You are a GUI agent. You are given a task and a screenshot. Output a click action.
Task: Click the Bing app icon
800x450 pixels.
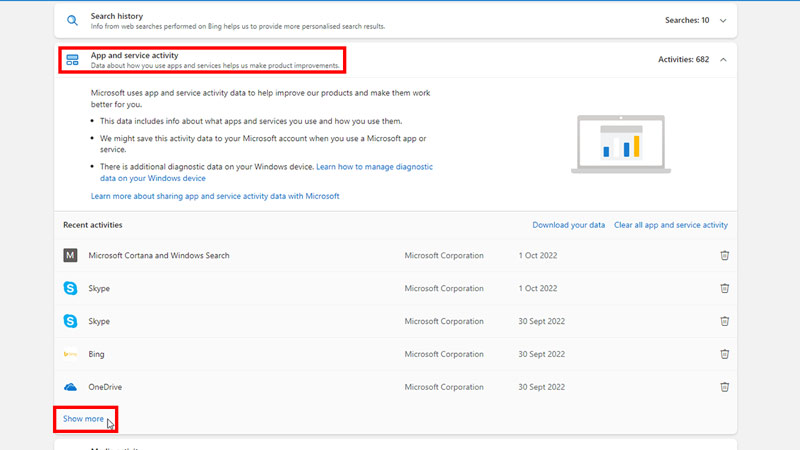pyautogui.click(x=70, y=354)
